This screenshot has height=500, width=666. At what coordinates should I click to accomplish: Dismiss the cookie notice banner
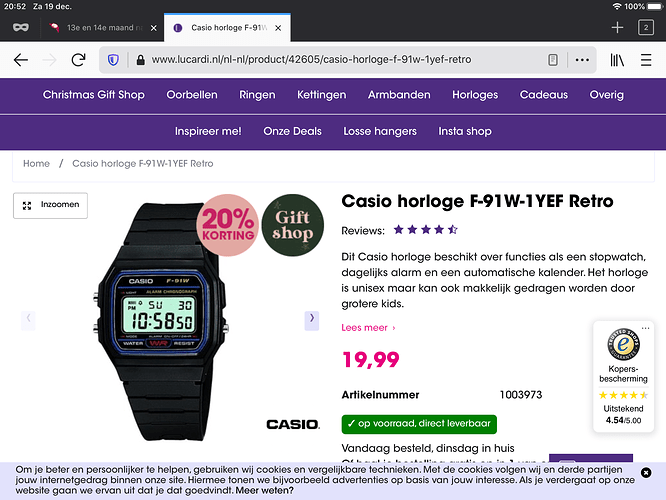tap(646, 472)
